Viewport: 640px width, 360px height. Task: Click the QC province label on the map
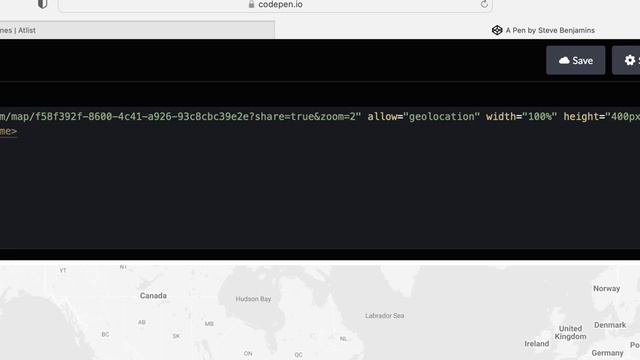(x=299, y=355)
